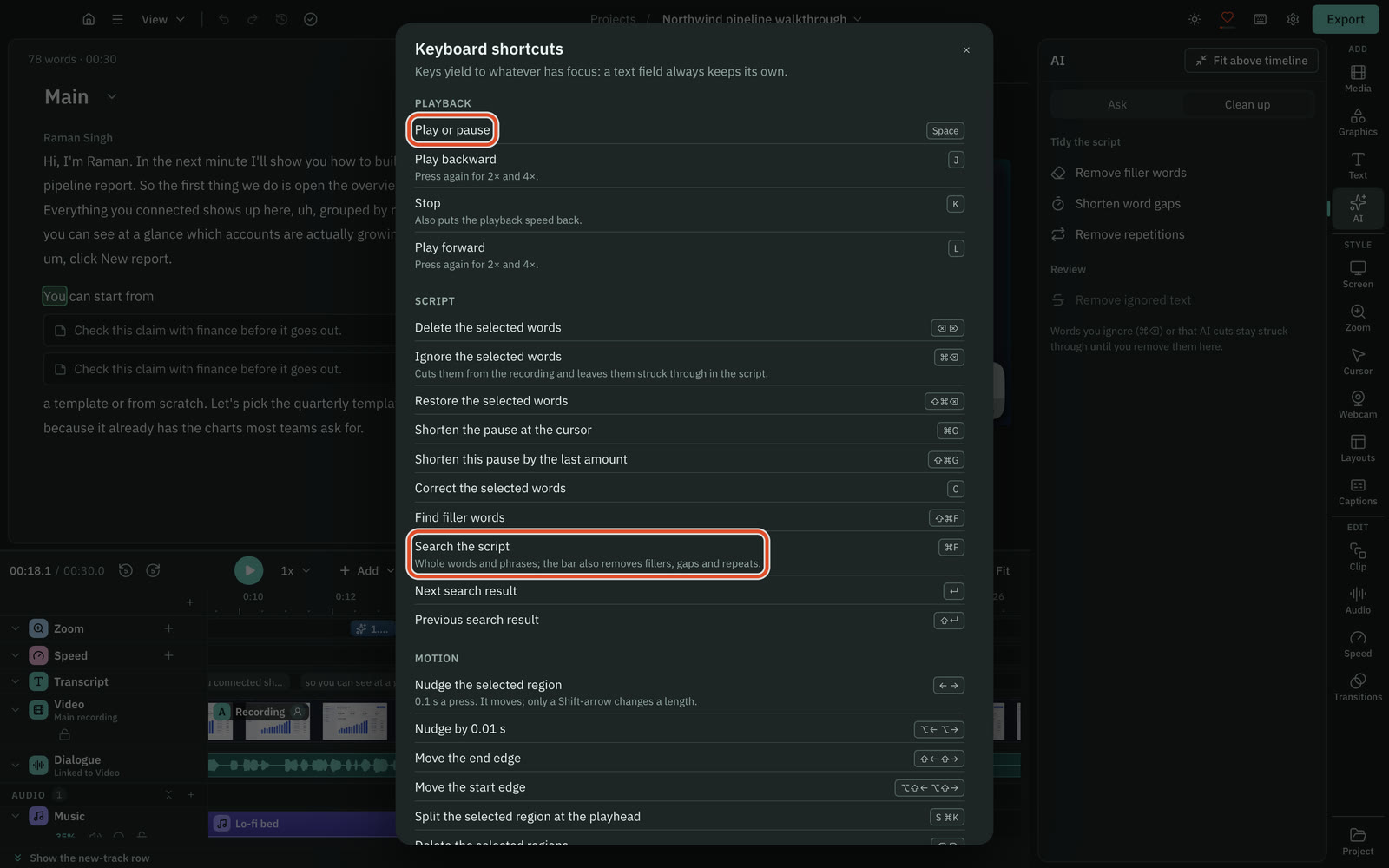1389x868 pixels.
Task: Click the undo arrow icon
Action: pos(224,19)
